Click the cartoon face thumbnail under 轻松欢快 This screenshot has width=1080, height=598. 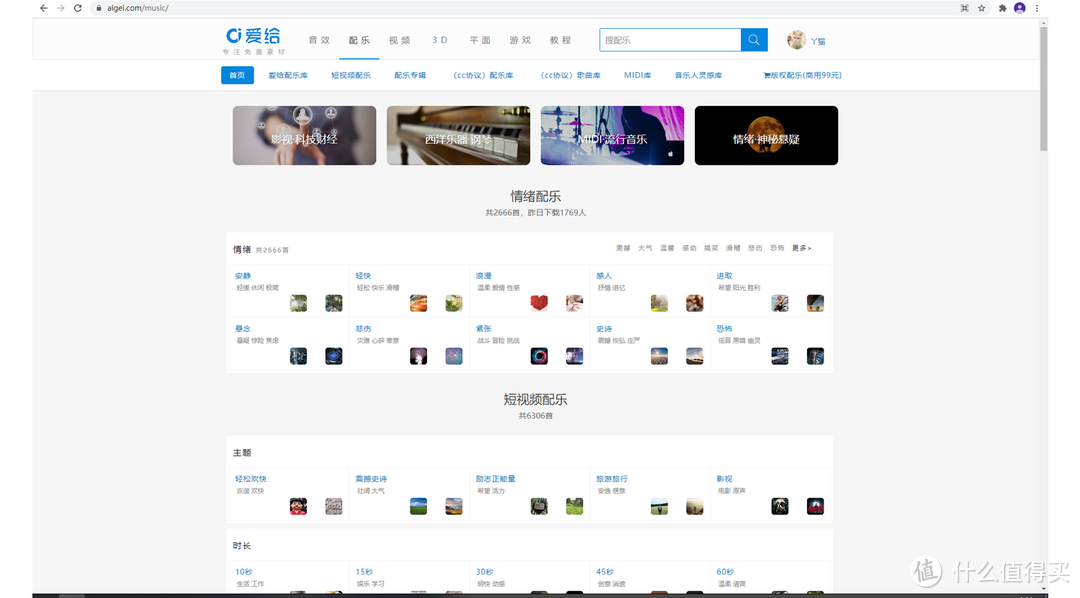[x=298, y=506]
